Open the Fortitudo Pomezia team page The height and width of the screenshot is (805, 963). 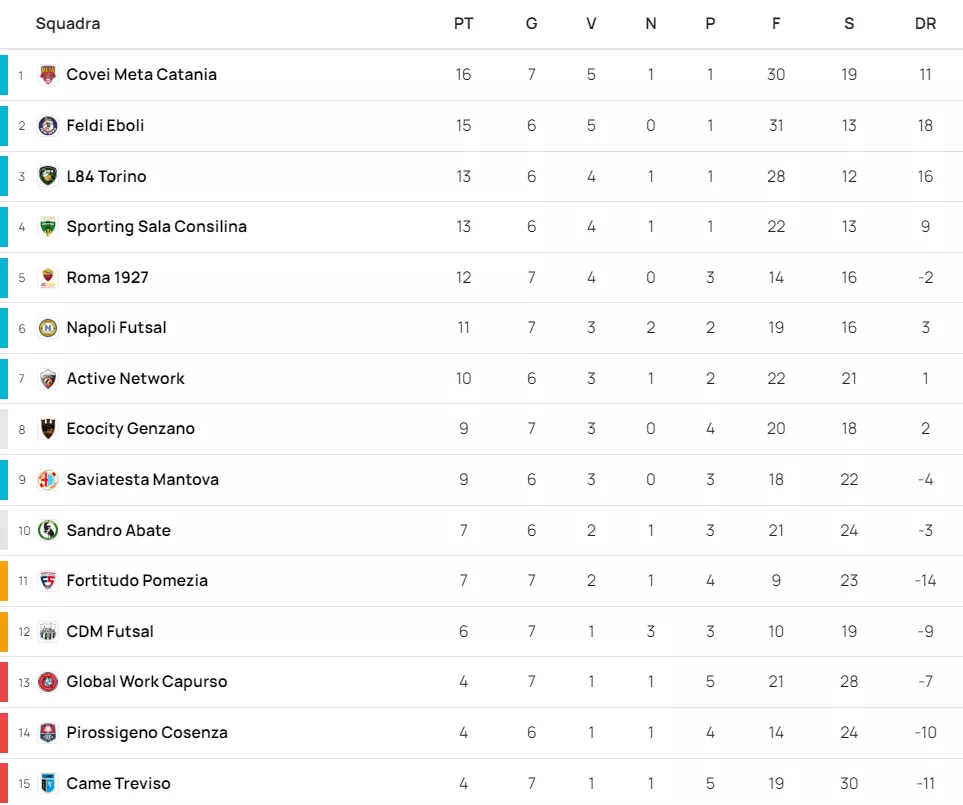[137, 580]
